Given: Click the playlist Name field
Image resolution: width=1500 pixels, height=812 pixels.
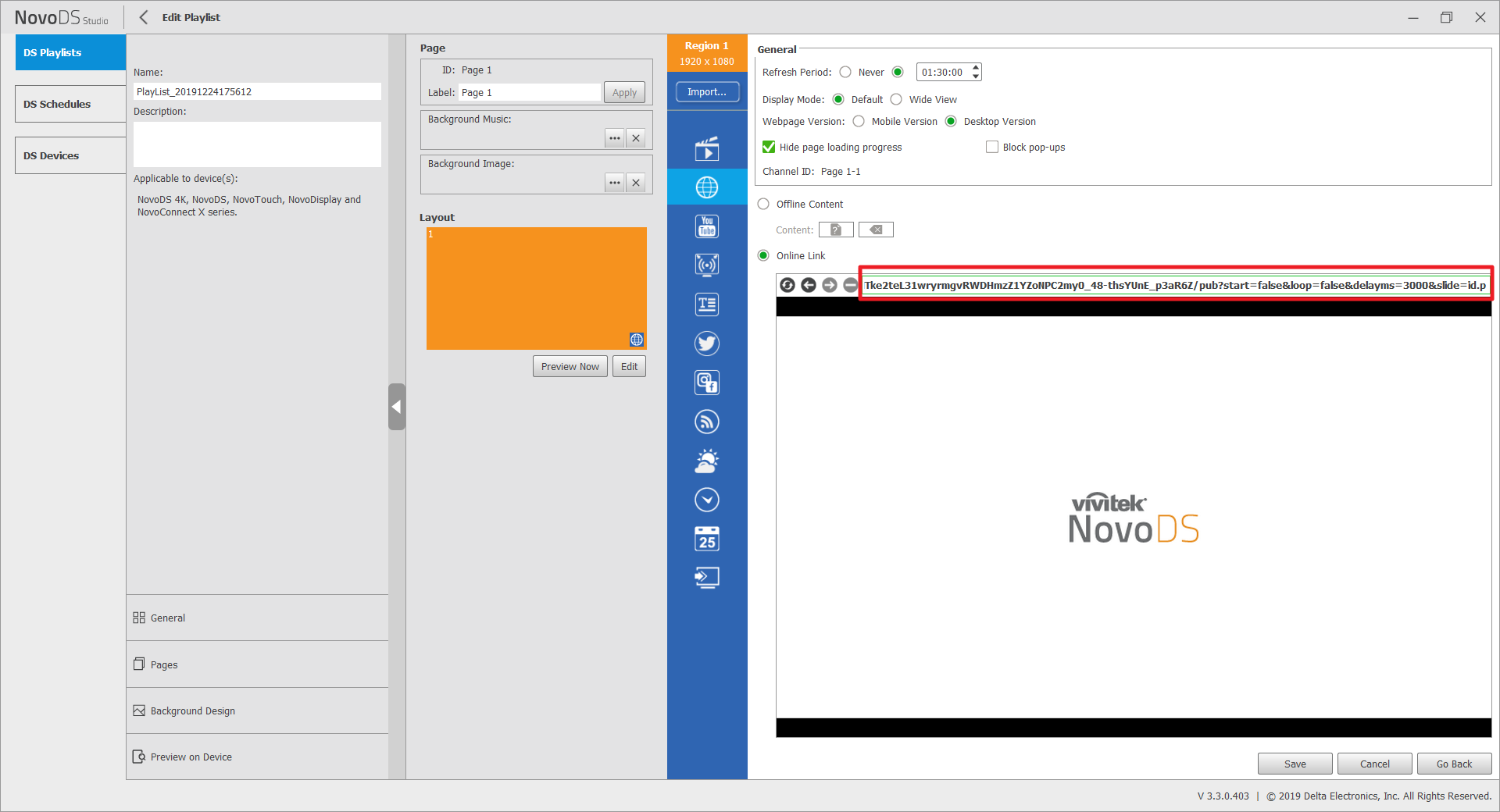Looking at the screenshot, I should point(257,91).
